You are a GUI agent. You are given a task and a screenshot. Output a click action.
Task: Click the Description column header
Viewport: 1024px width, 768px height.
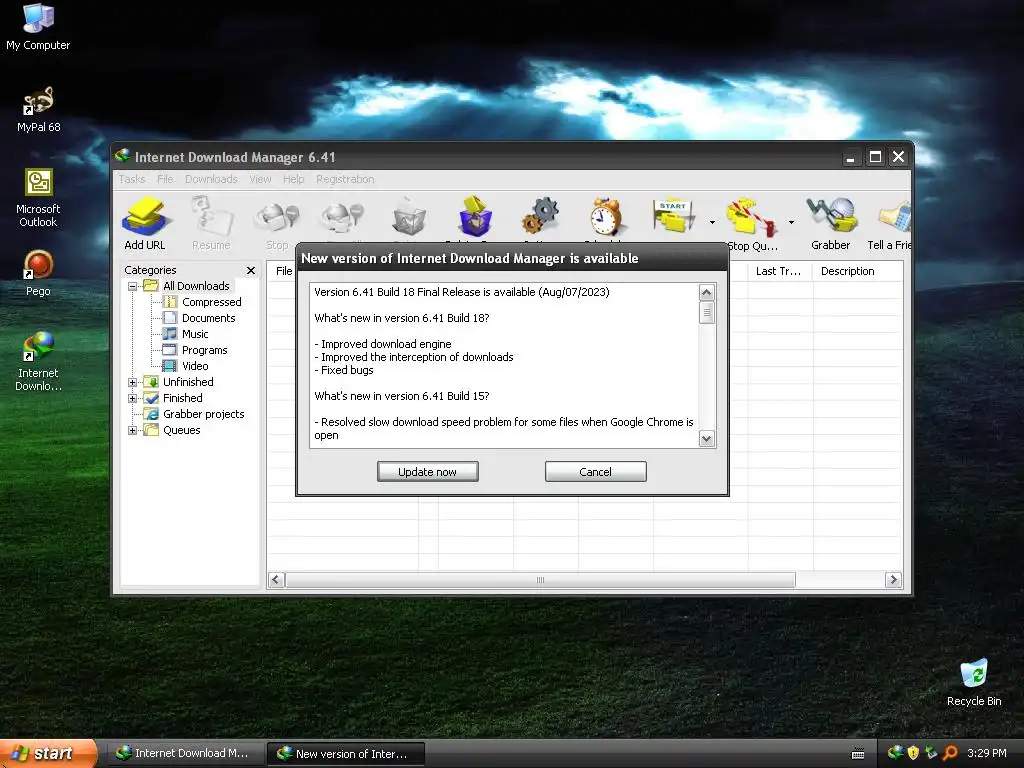[x=857, y=271]
